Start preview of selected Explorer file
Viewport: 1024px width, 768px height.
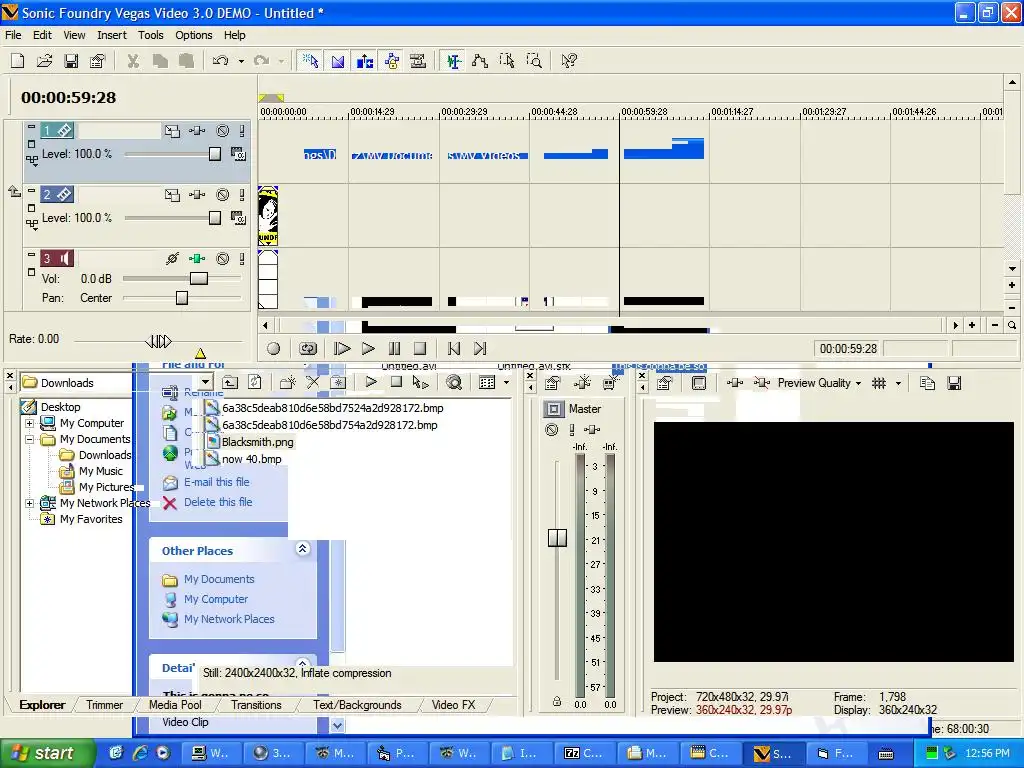point(371,383)
